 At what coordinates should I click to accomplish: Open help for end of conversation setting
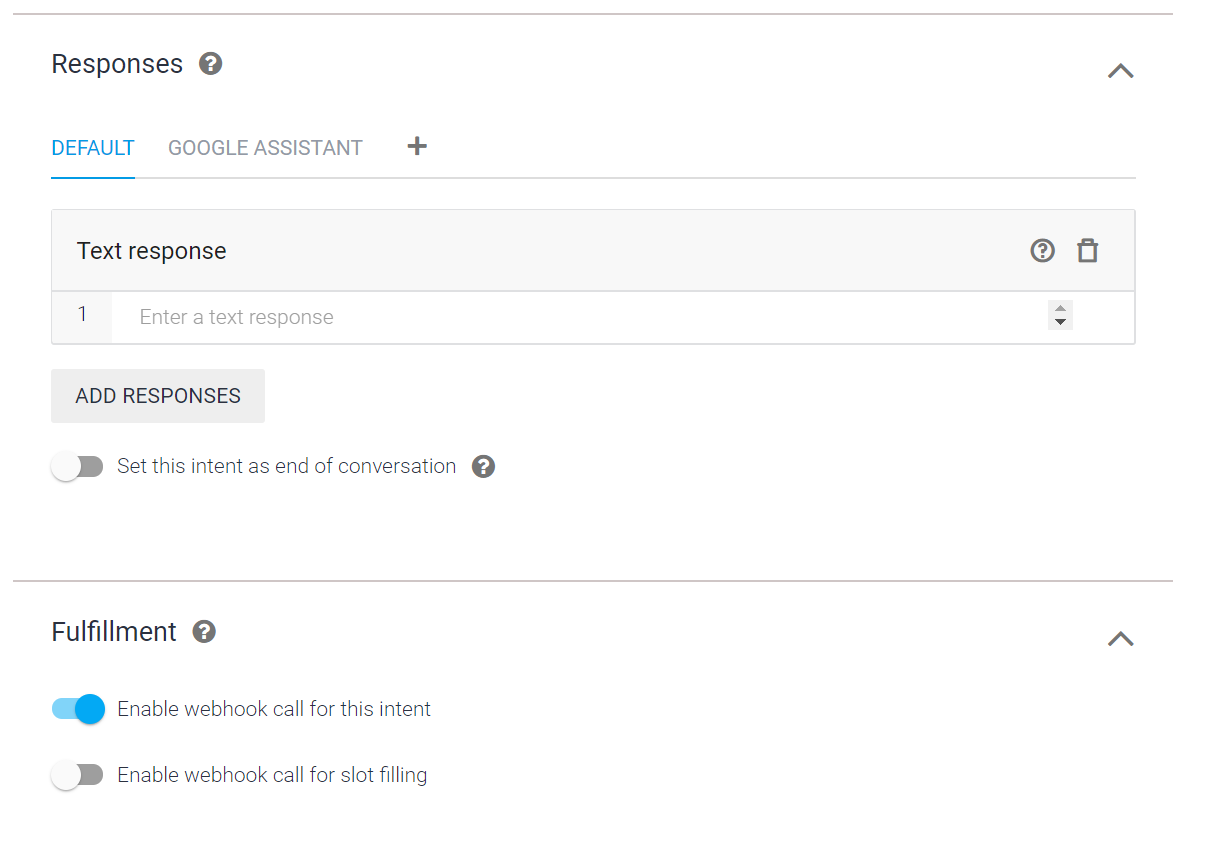483,466
